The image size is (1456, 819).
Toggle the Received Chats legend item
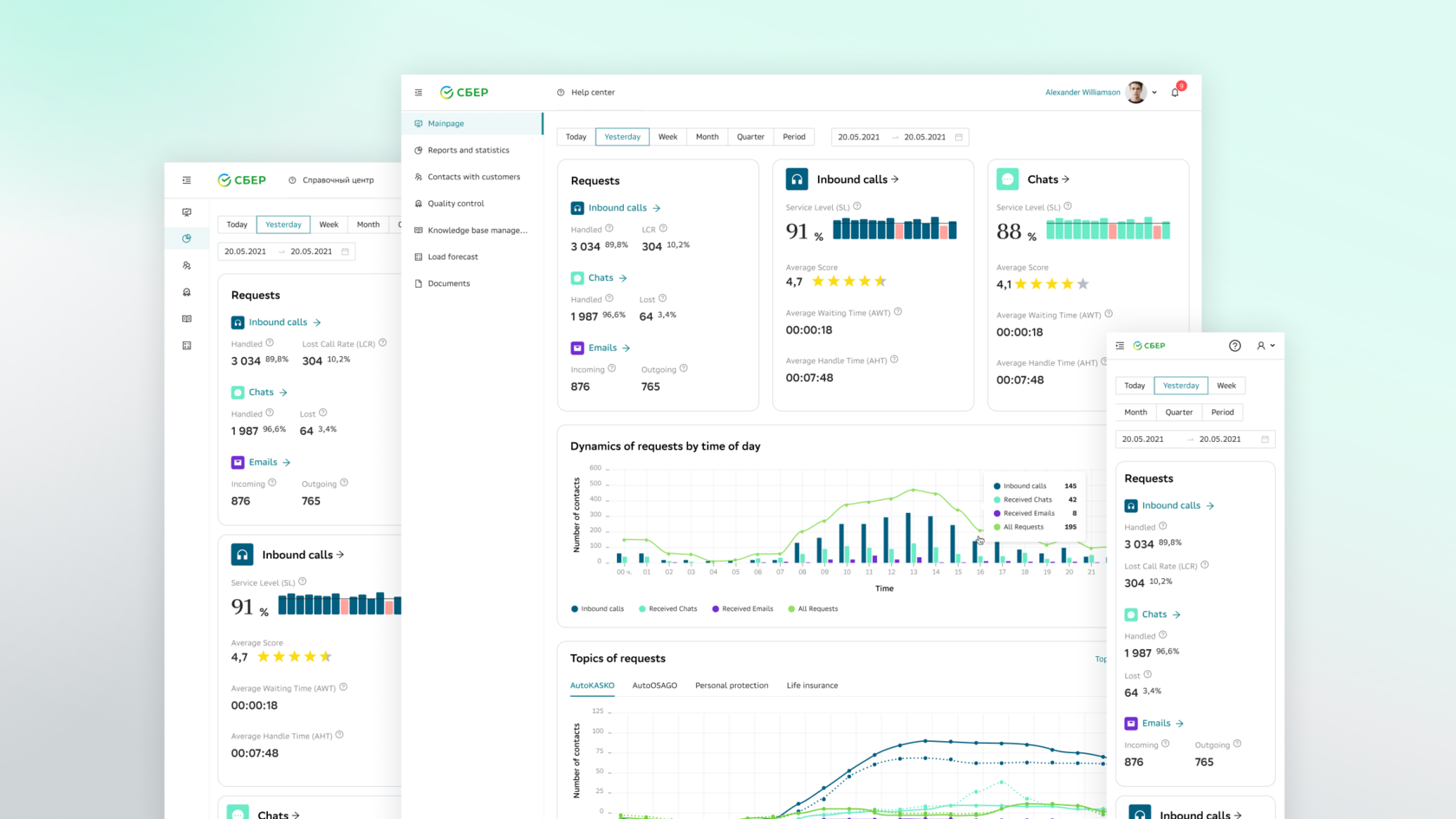[668, 608]
